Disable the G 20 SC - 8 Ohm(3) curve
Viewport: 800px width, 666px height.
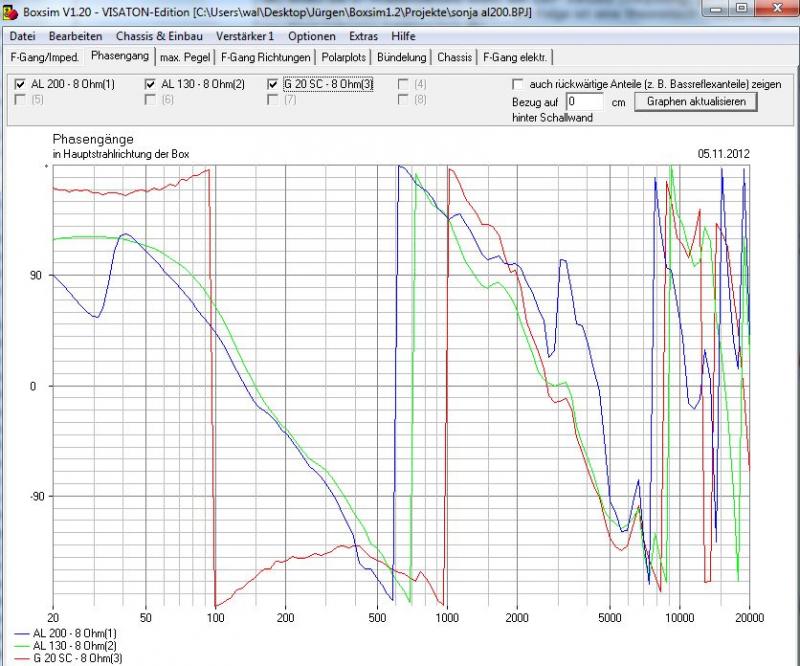[x=274, y=84]
